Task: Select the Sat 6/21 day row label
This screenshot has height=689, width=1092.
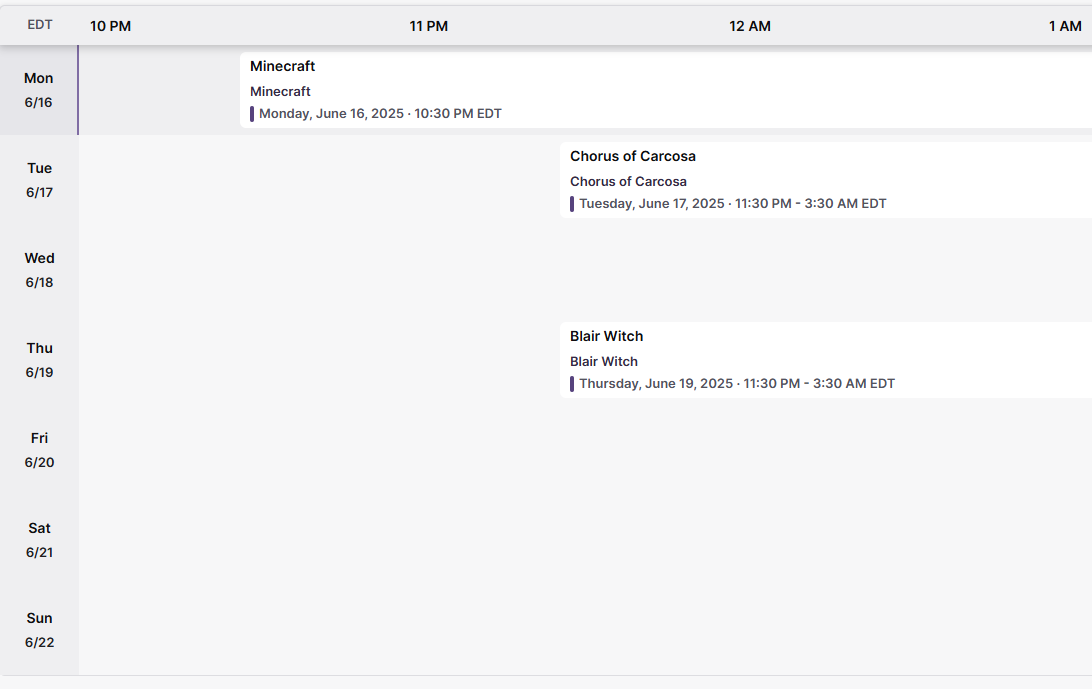Action: tap(39, 539)
